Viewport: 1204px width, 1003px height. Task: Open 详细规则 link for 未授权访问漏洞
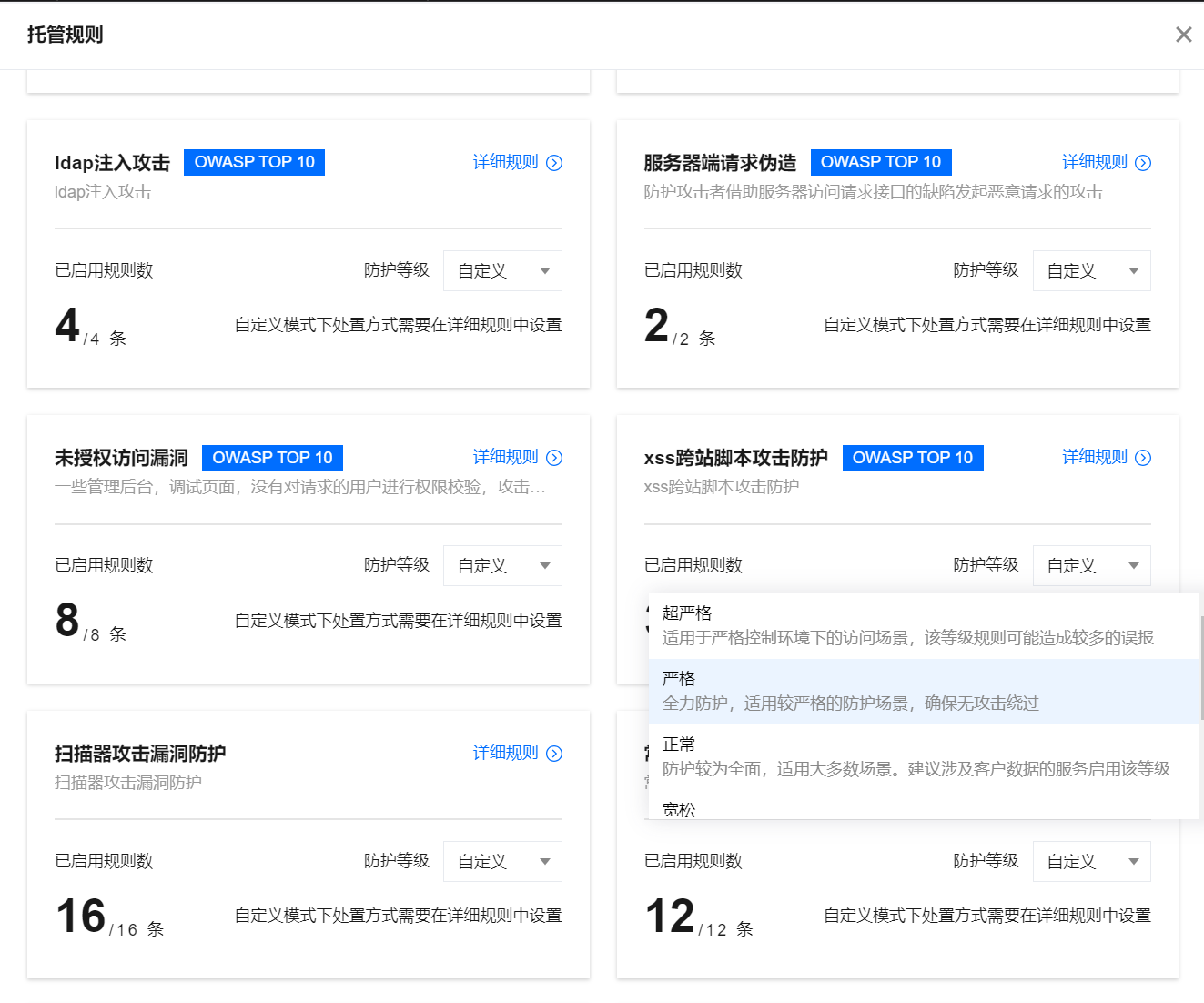pos(506,457)
